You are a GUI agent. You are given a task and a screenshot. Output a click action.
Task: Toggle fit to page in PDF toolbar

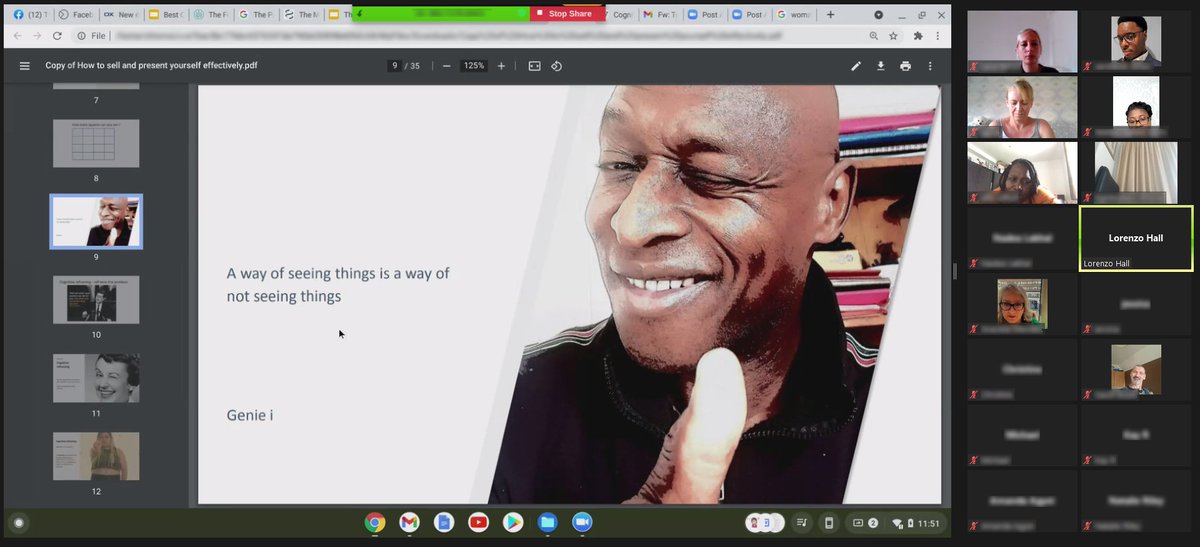point(534,66)
